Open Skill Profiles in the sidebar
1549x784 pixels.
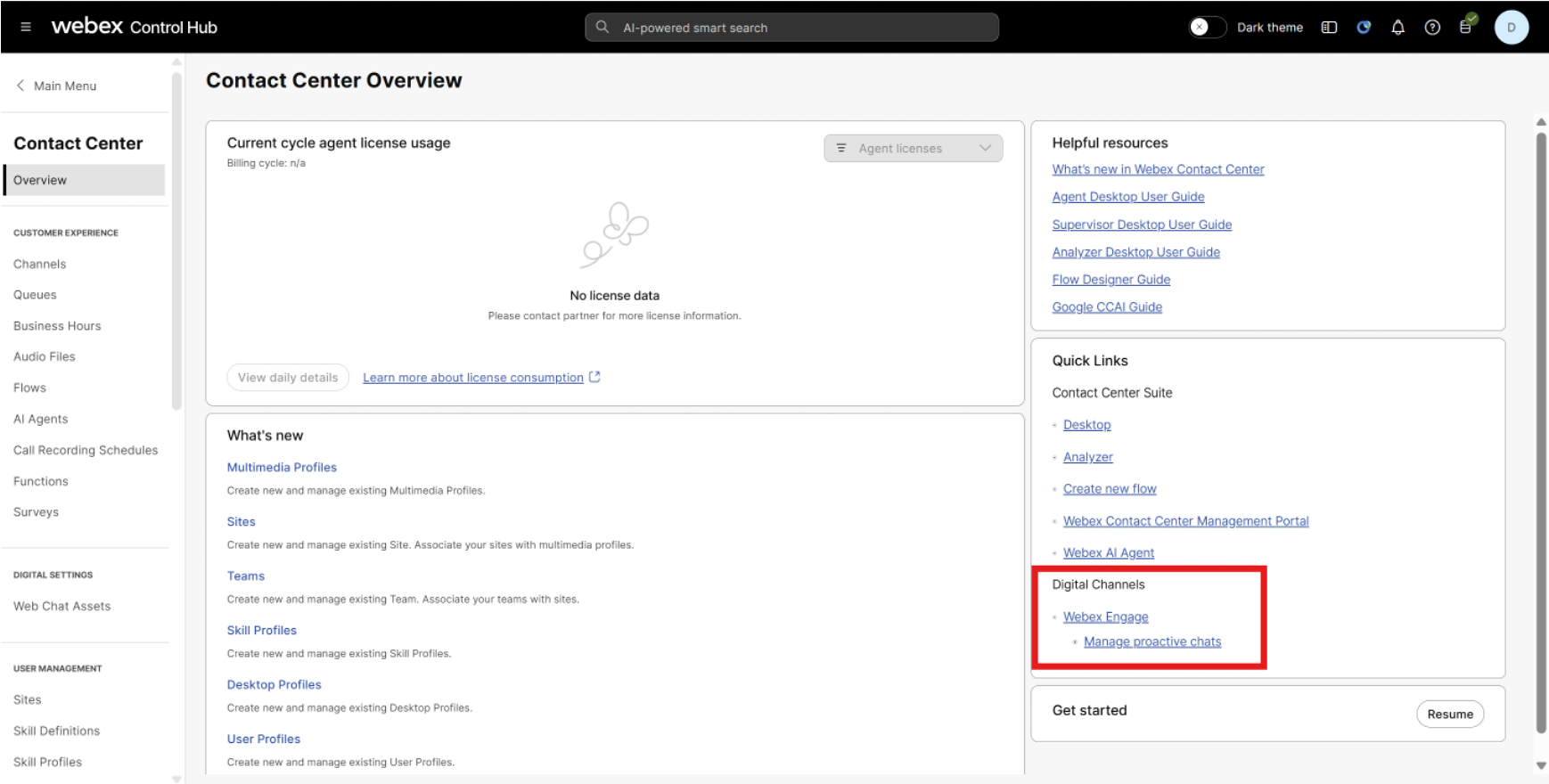point(47,762)
